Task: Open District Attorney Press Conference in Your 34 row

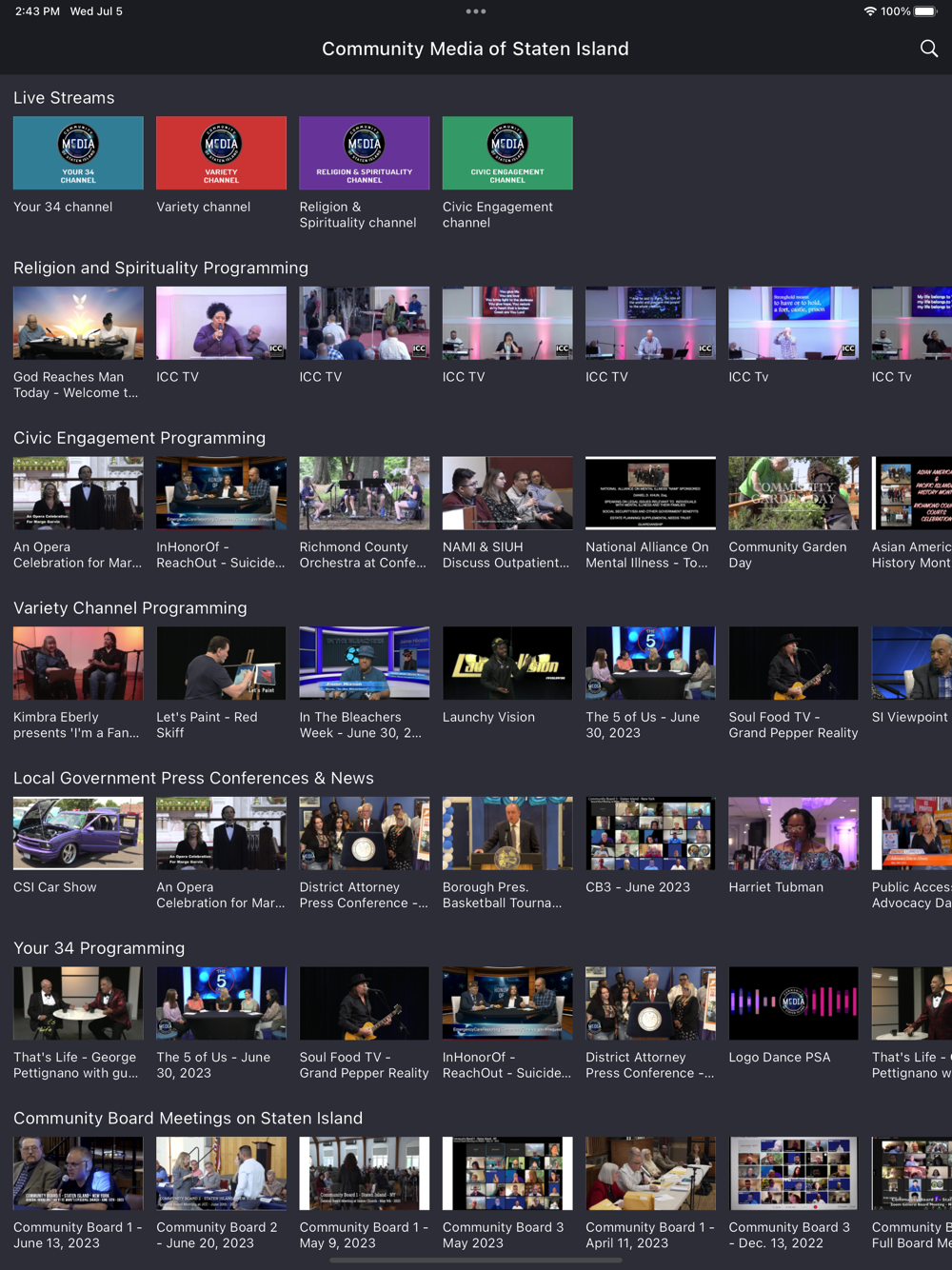Action: pyautogui.click(x=650, y=1003)
